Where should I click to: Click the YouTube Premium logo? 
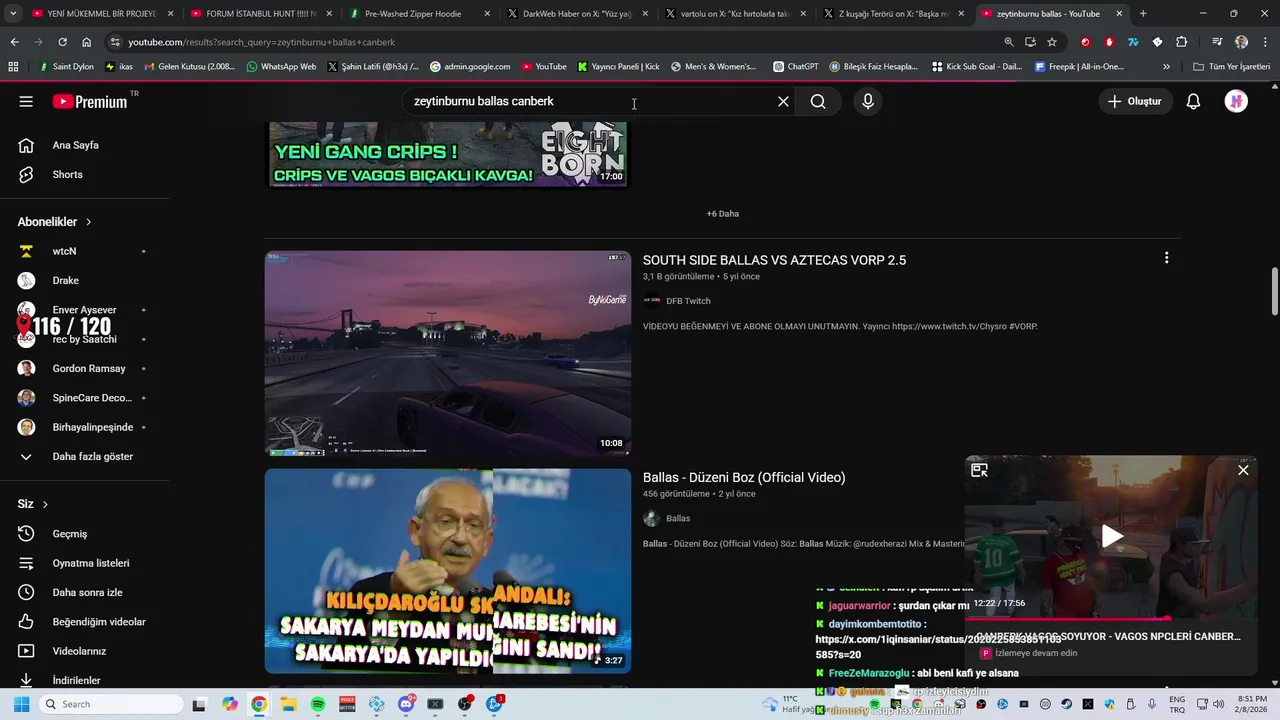(x=92, y=101)
